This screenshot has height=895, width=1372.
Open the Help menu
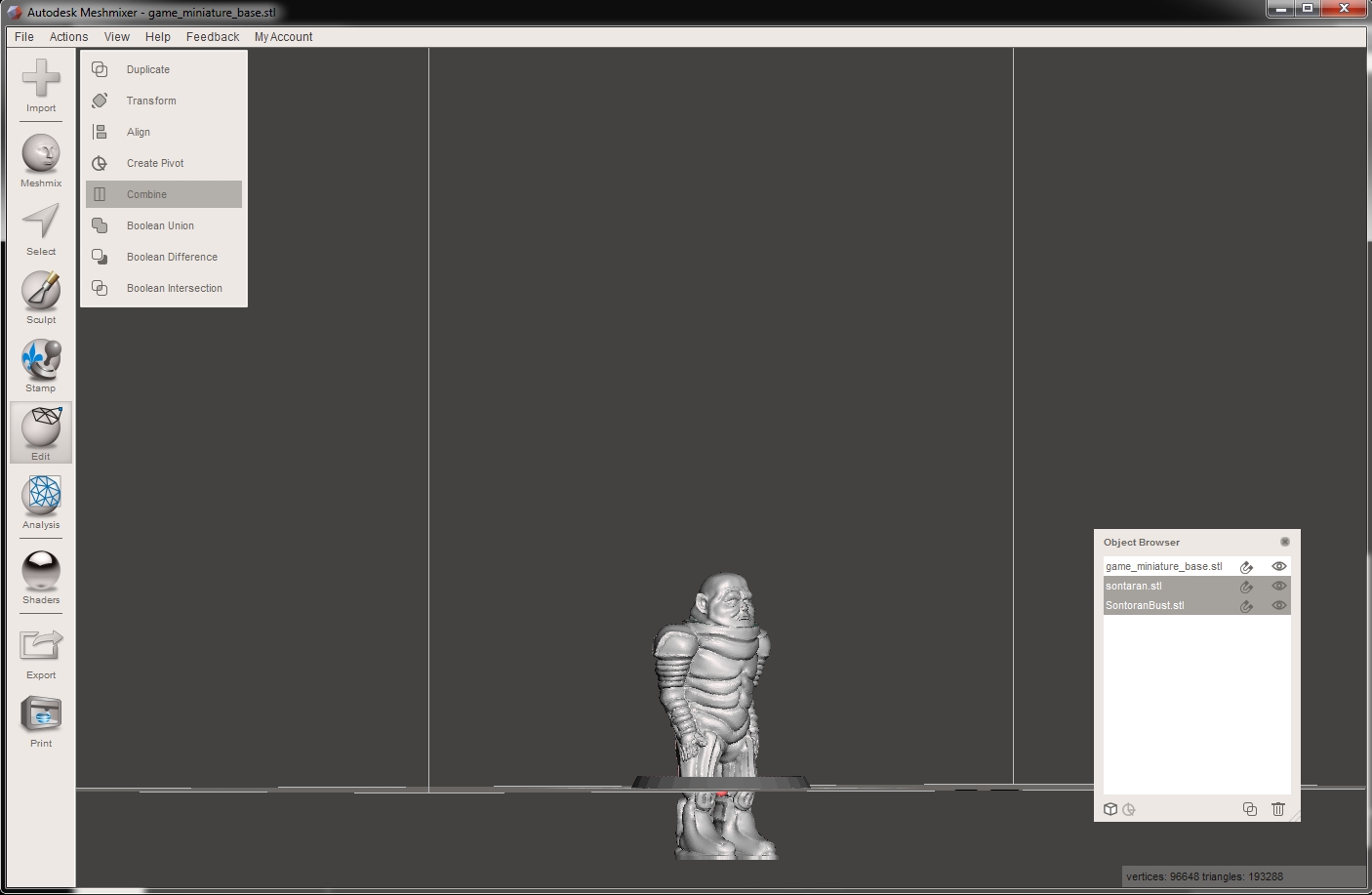158,37
